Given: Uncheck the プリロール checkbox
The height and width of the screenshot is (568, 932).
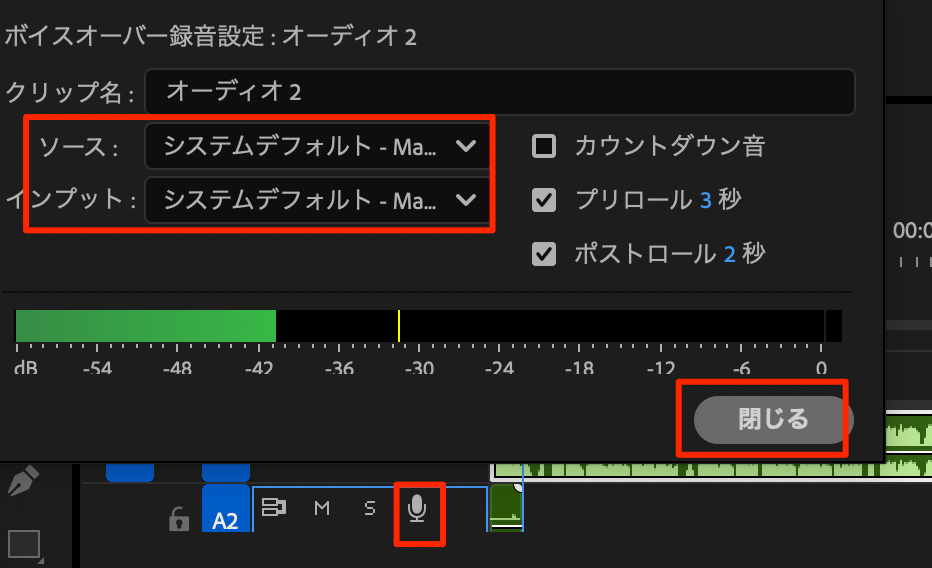Looking at the screenshot, I should [544, 200].
